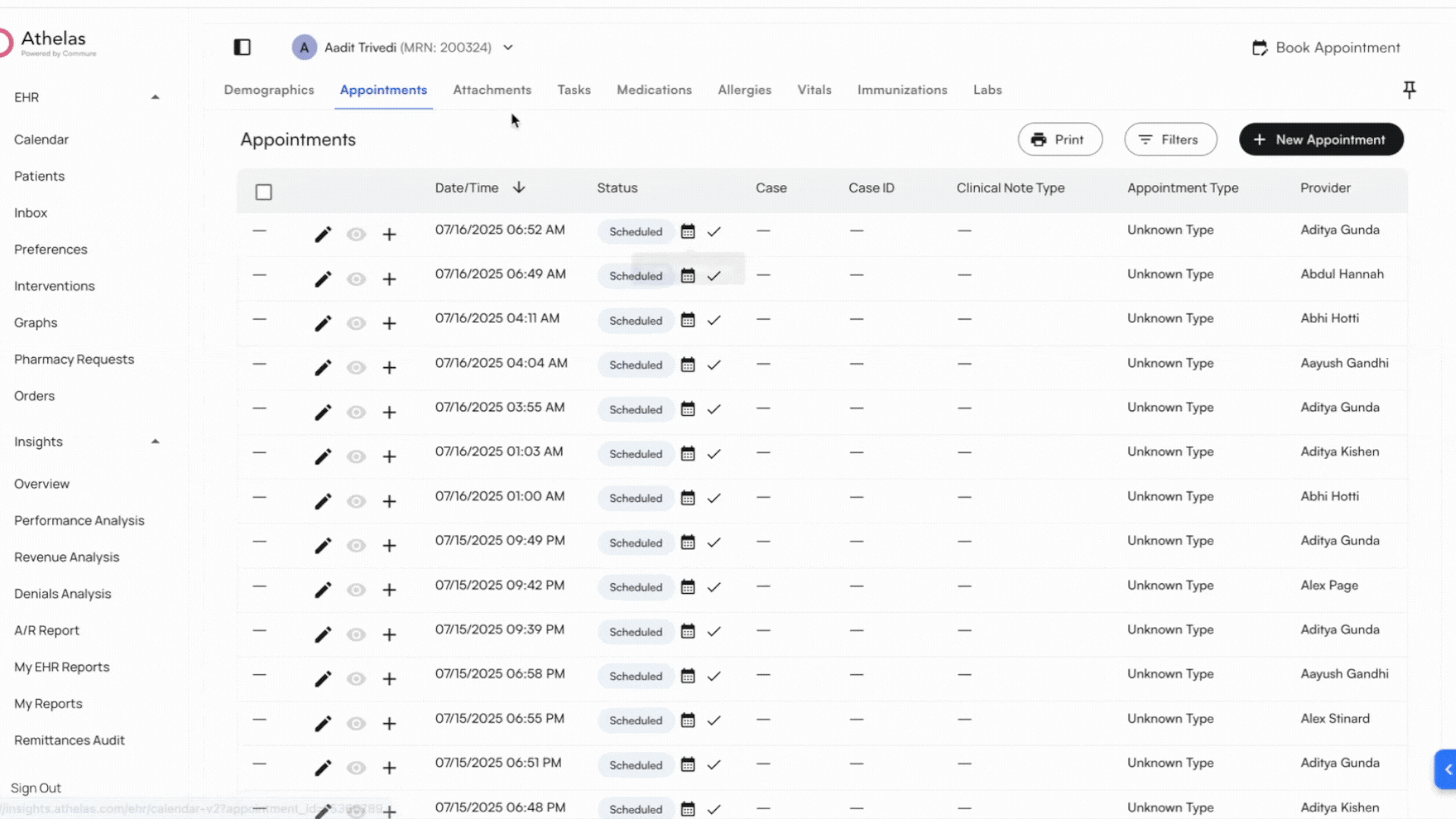This screenshot has height=819, width=1456.
Task: Open the Aadit Trivedi patient dropdown
Action: [508, 47]
